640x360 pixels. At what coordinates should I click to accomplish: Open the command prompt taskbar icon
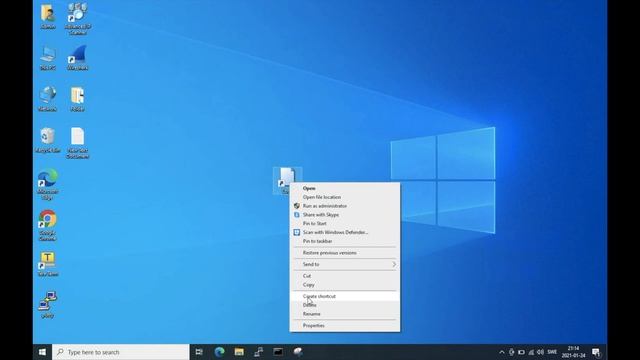[x=278, y=352]
